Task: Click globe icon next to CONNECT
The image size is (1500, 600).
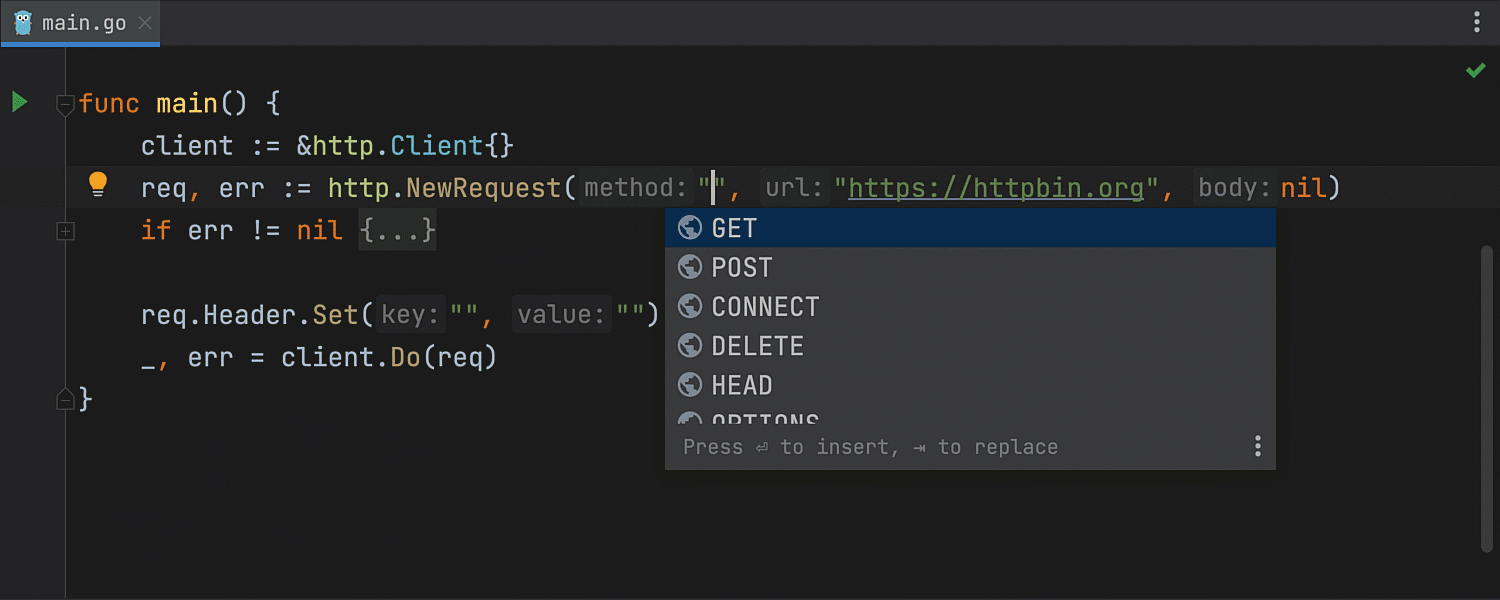Action: coord(689,306)
